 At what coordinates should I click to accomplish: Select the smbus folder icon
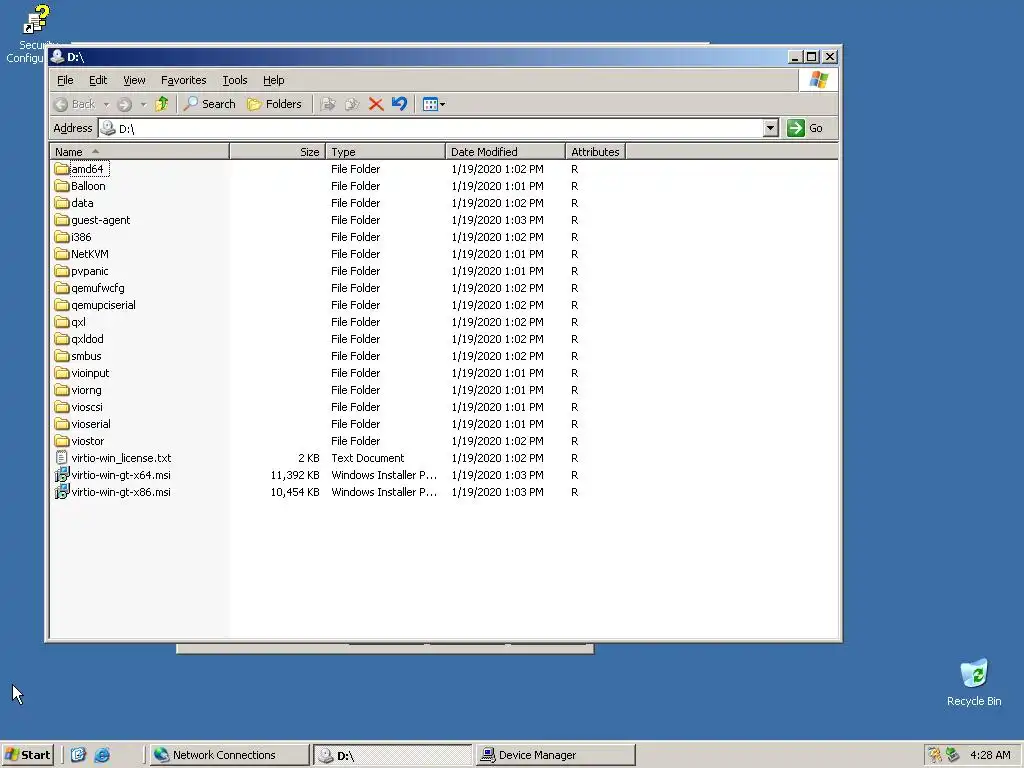tap(62, 356)
